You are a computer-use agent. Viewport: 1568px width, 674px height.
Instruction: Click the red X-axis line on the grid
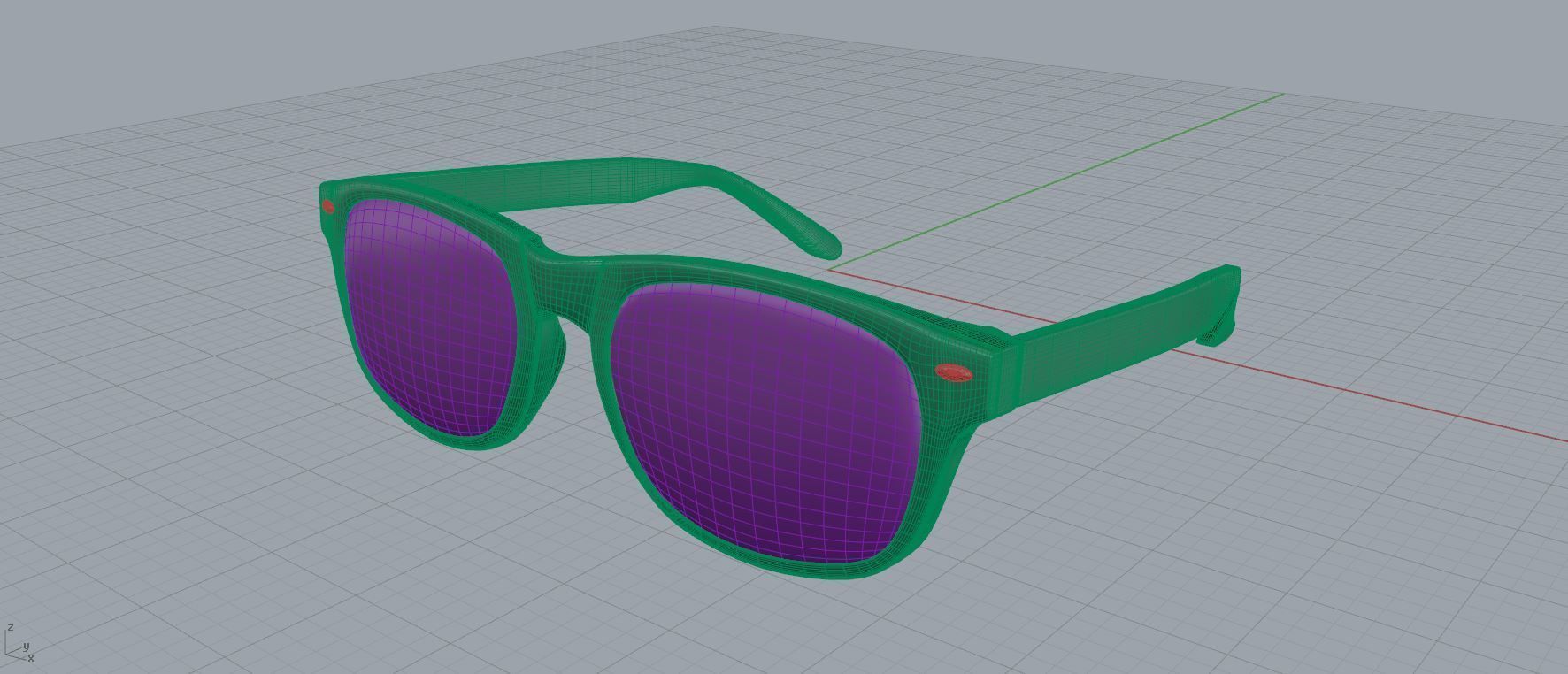pos(1372,394)
